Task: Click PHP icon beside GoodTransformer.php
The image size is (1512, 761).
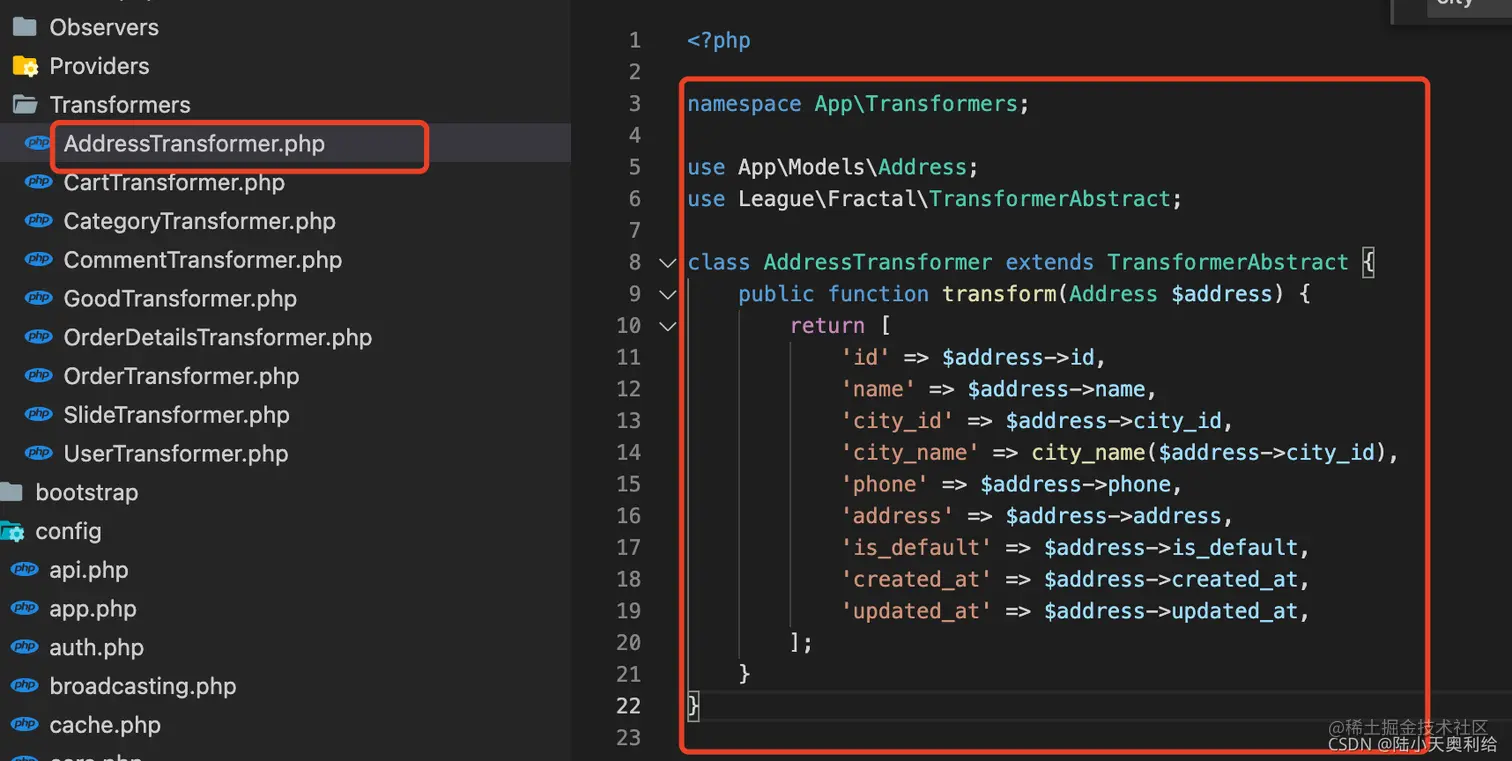Action: pyautogui.click(x=38, y=298)
